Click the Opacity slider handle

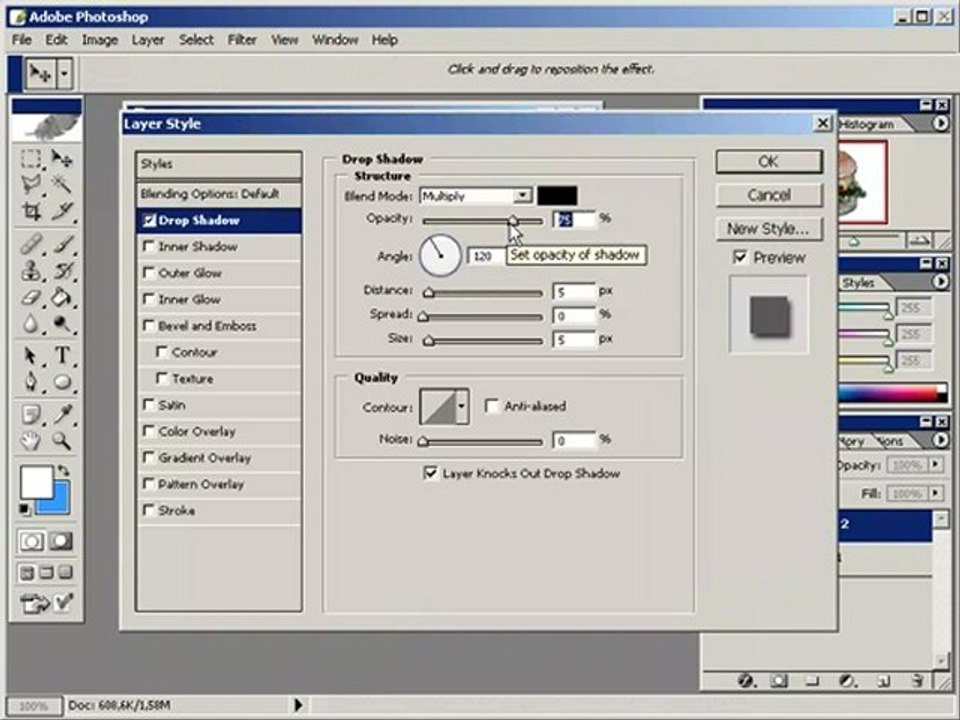[513, 220]
